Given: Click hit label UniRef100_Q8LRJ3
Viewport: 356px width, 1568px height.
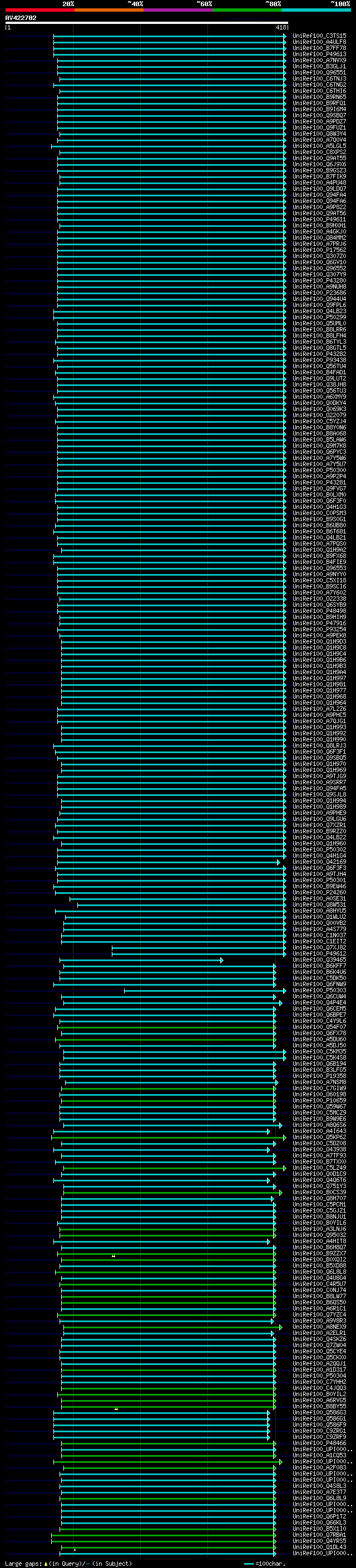Looking at the screenshot, I should pos(319,746).
